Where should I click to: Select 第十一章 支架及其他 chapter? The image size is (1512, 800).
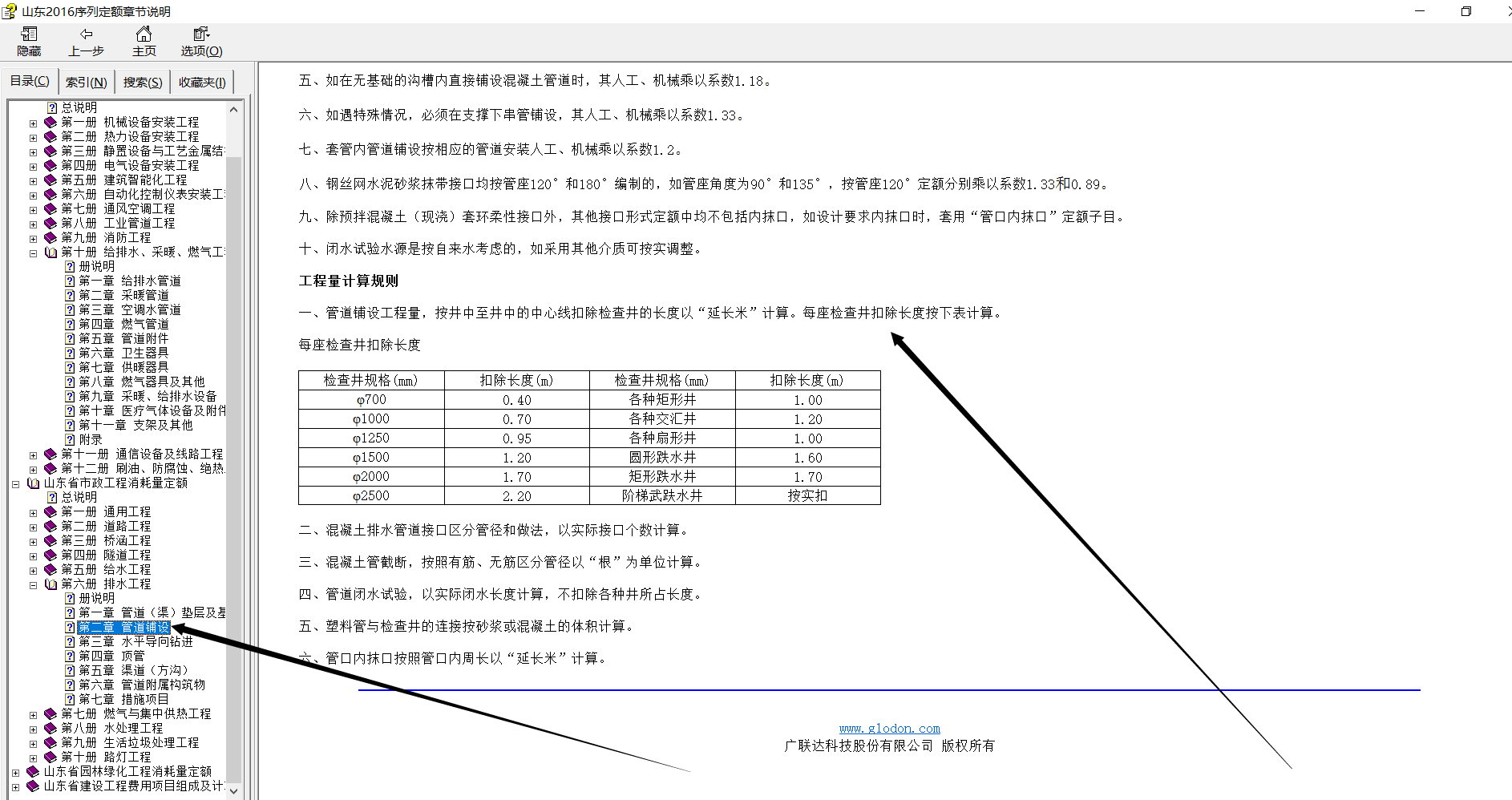(135, 425)
